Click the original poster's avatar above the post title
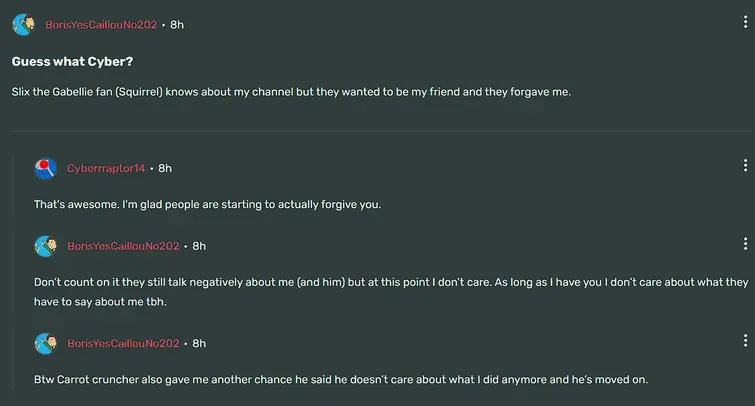The height and width of the screenshot is (406, 755). pyautogui.click(x=24, y=24)
